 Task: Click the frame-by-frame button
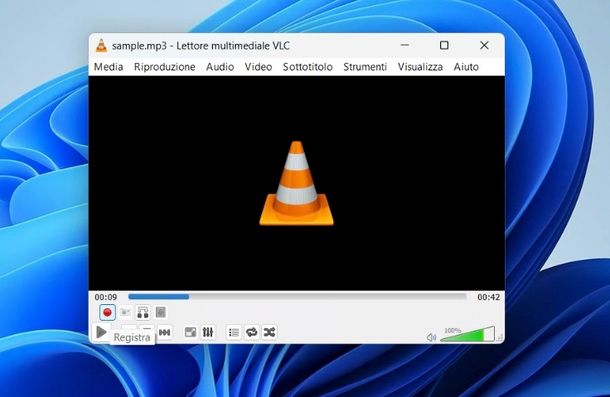tap(161, 312)
